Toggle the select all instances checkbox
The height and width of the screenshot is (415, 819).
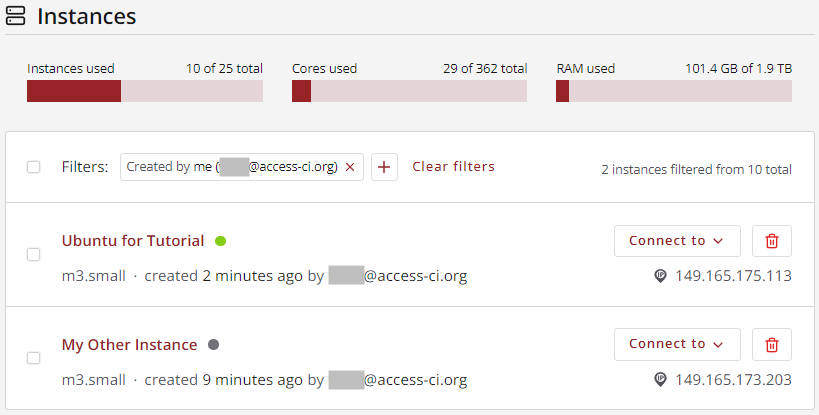[x=33, y=167]
